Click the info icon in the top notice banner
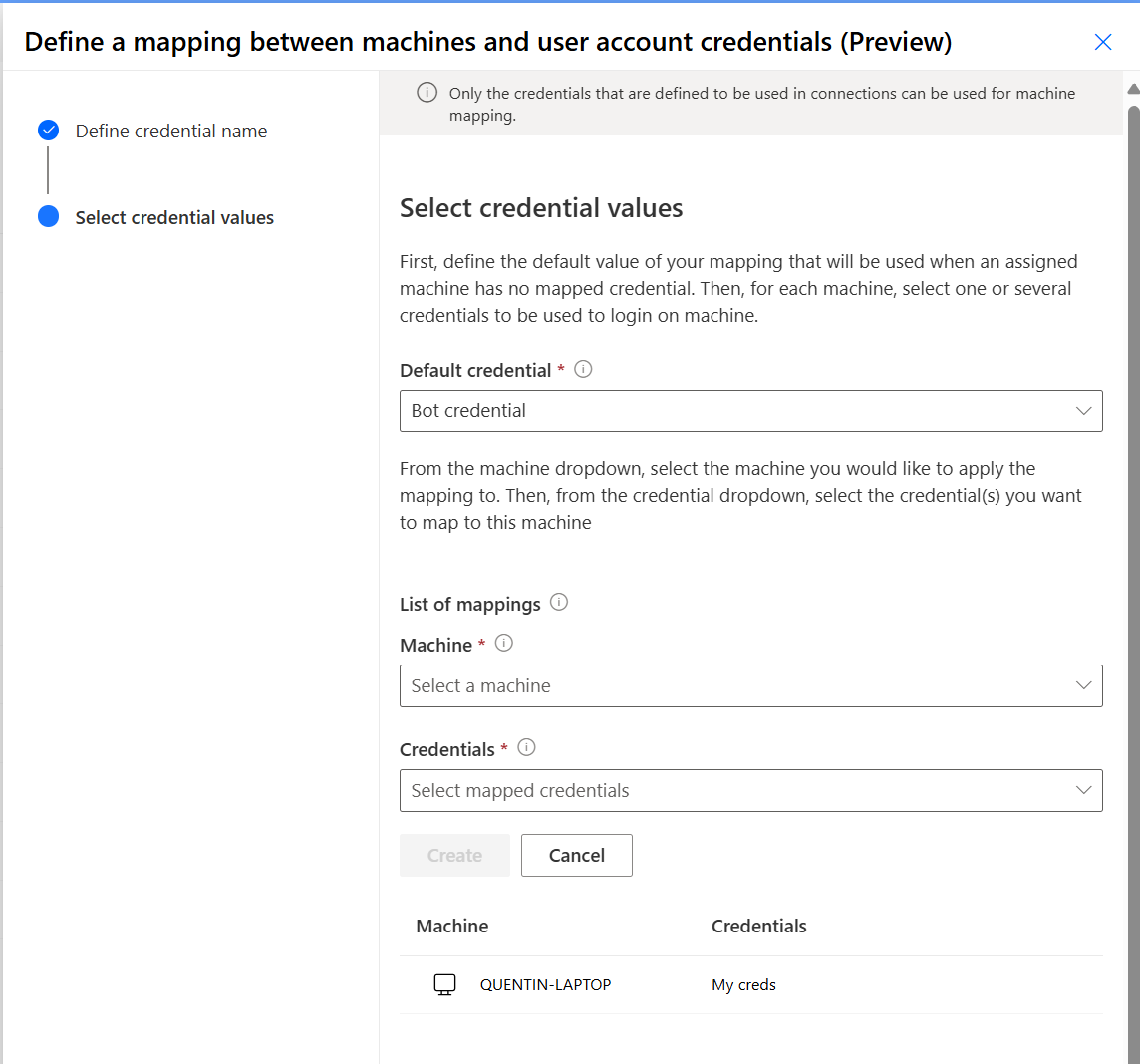1140x1064 pixels. click(x=427, y=93)
